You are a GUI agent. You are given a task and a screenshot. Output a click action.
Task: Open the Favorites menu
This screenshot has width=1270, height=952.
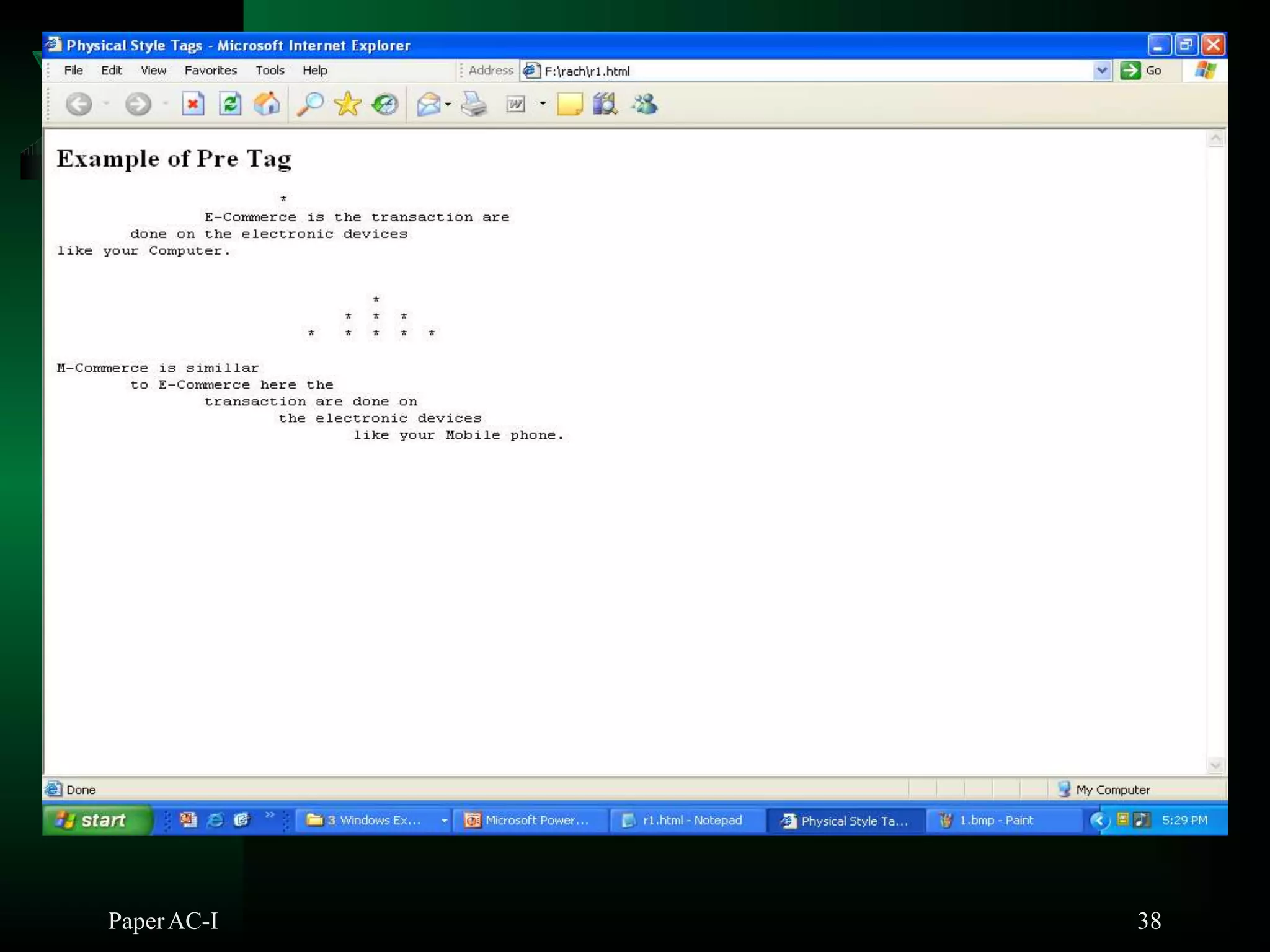point(210,71)
